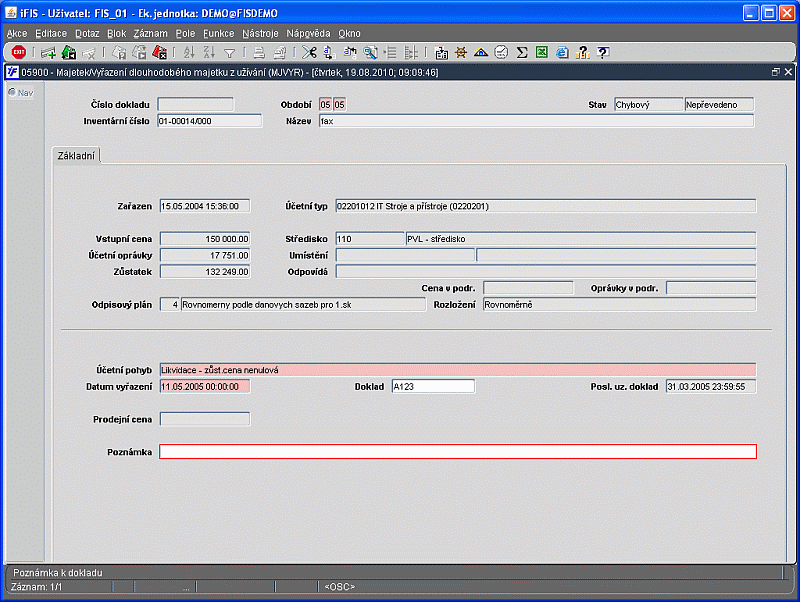Open the Nástroje menu
The height and width of the screenshot is (602, 800).
pyautogui.click(x=260, y=33)
